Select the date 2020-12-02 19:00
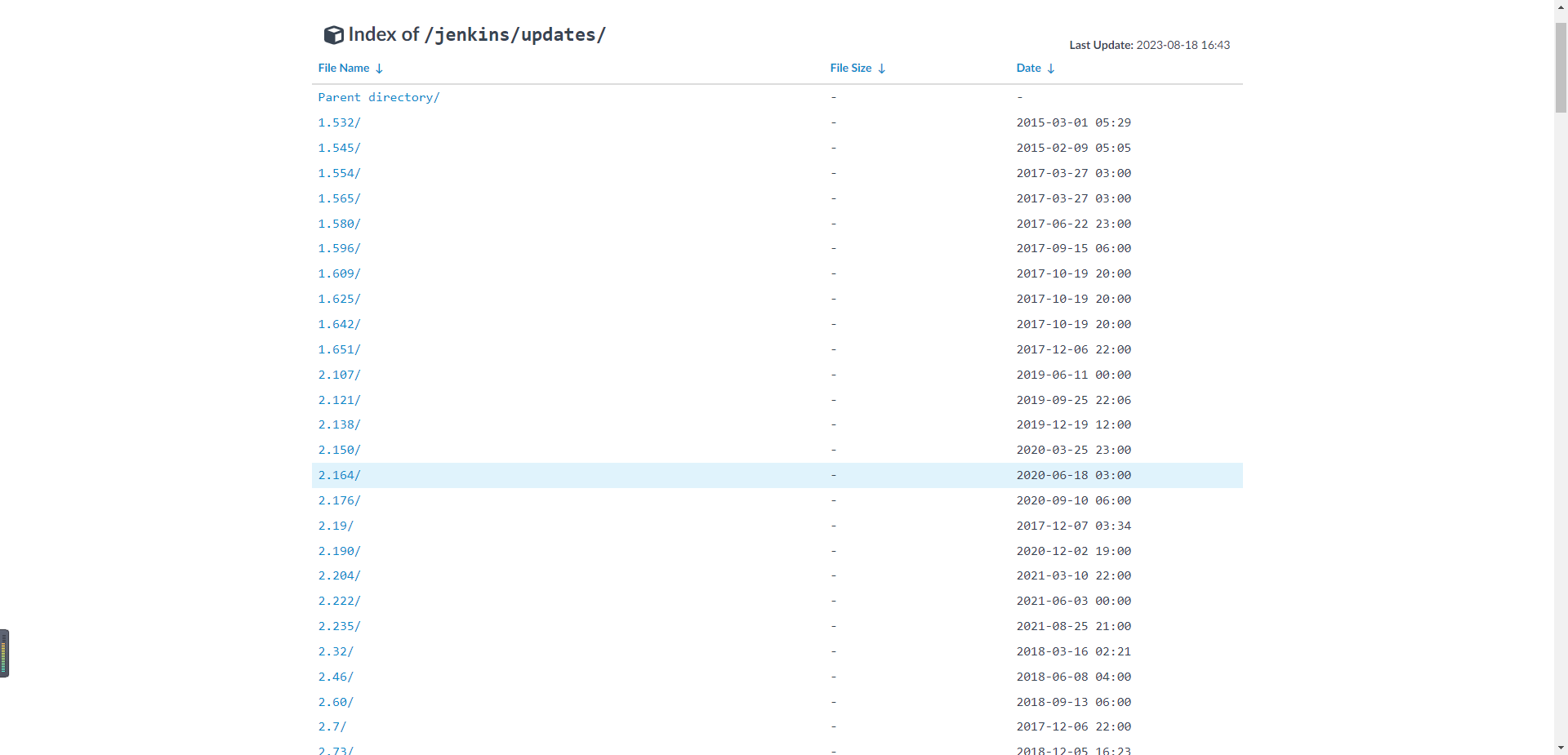 click(1074, 551)
